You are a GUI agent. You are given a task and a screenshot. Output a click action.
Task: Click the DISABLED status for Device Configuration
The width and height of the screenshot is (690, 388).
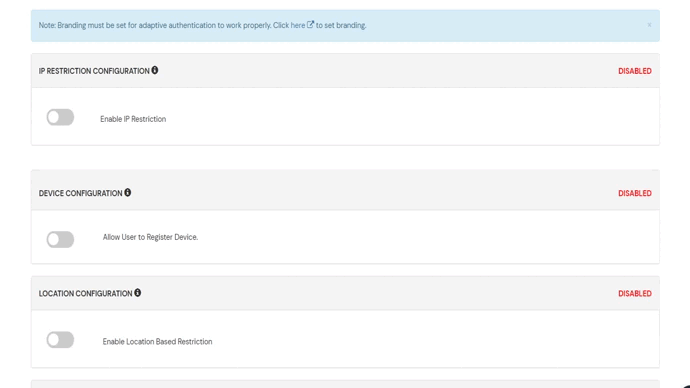pos(635,194)
